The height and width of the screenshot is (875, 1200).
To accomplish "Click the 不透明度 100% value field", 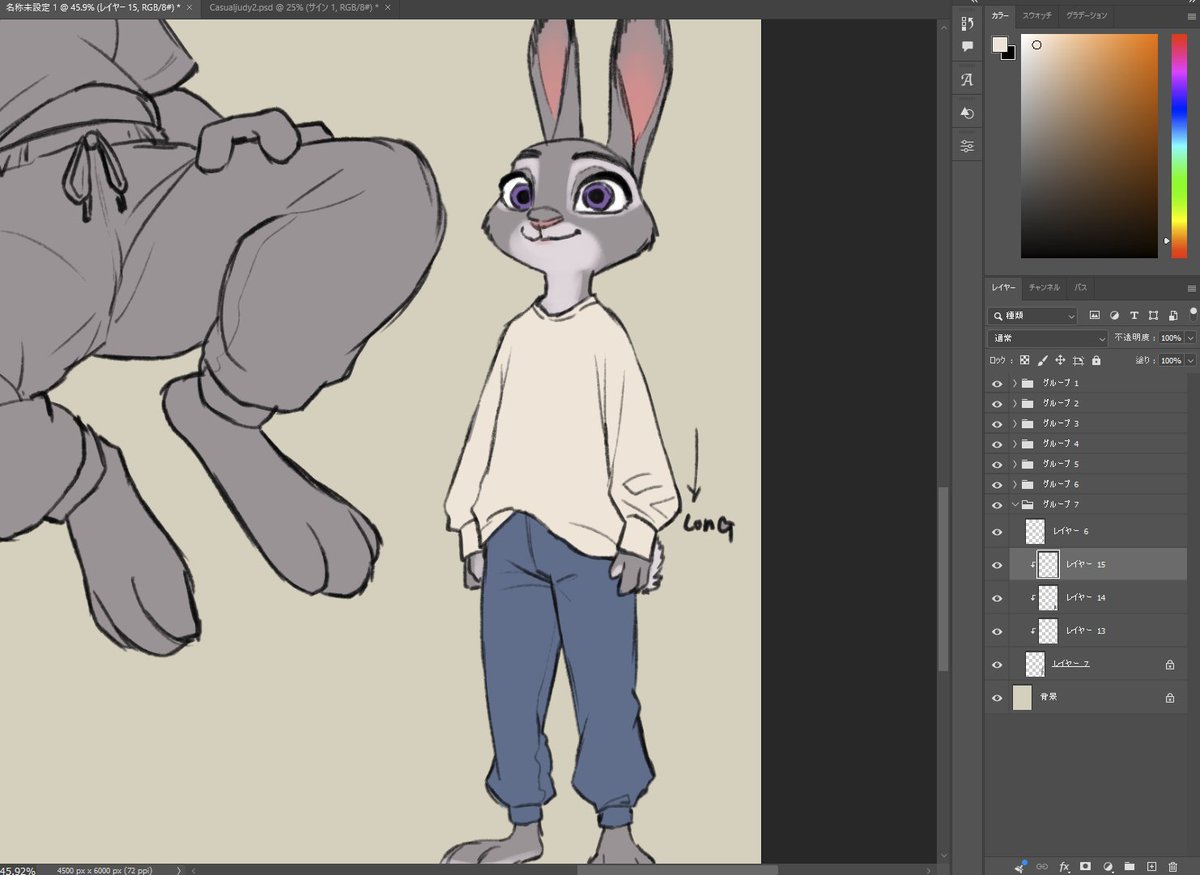I will pos(1170,338).
